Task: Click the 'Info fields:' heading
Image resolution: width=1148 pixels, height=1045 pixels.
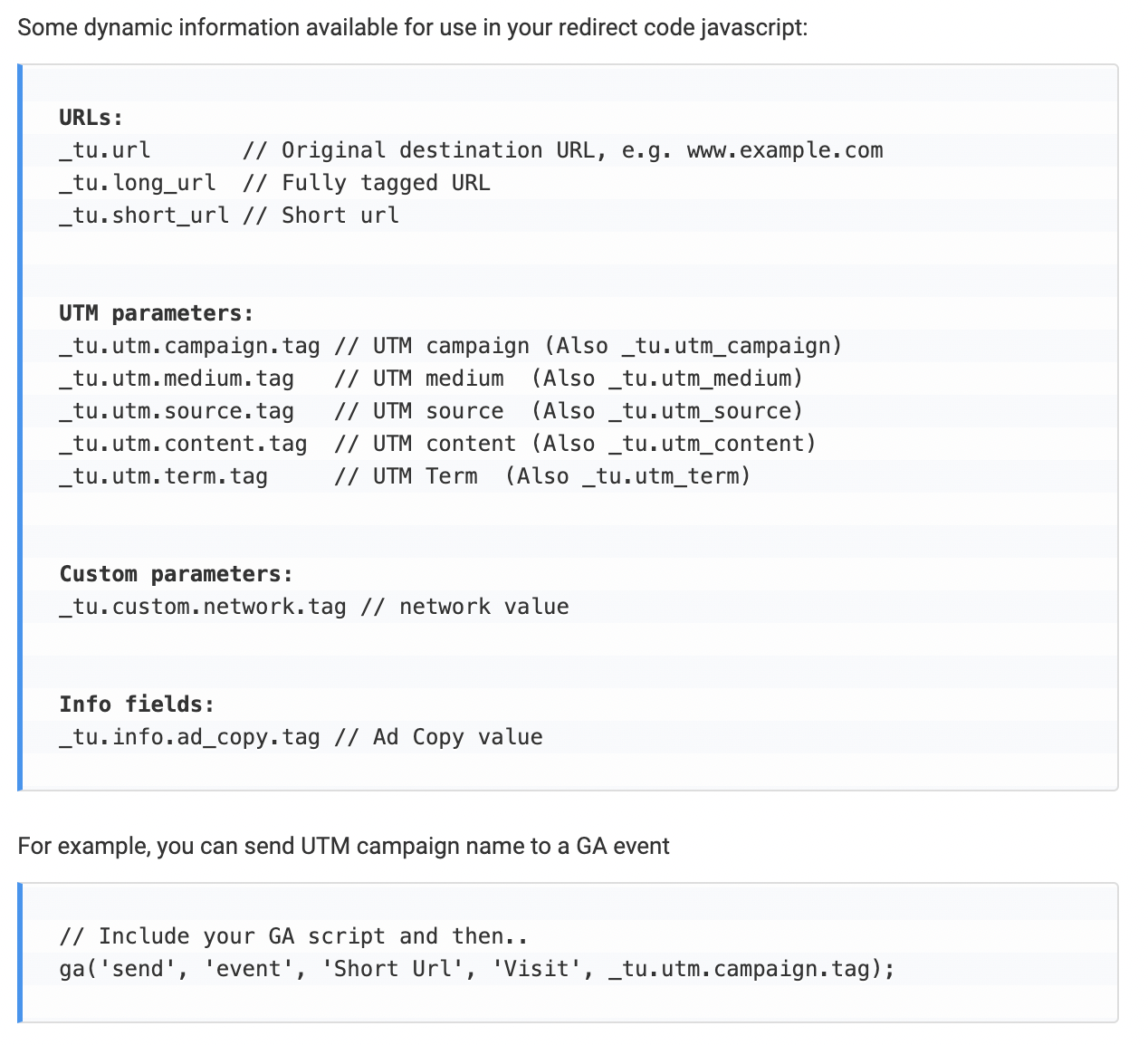Action: tap(137, 705)
